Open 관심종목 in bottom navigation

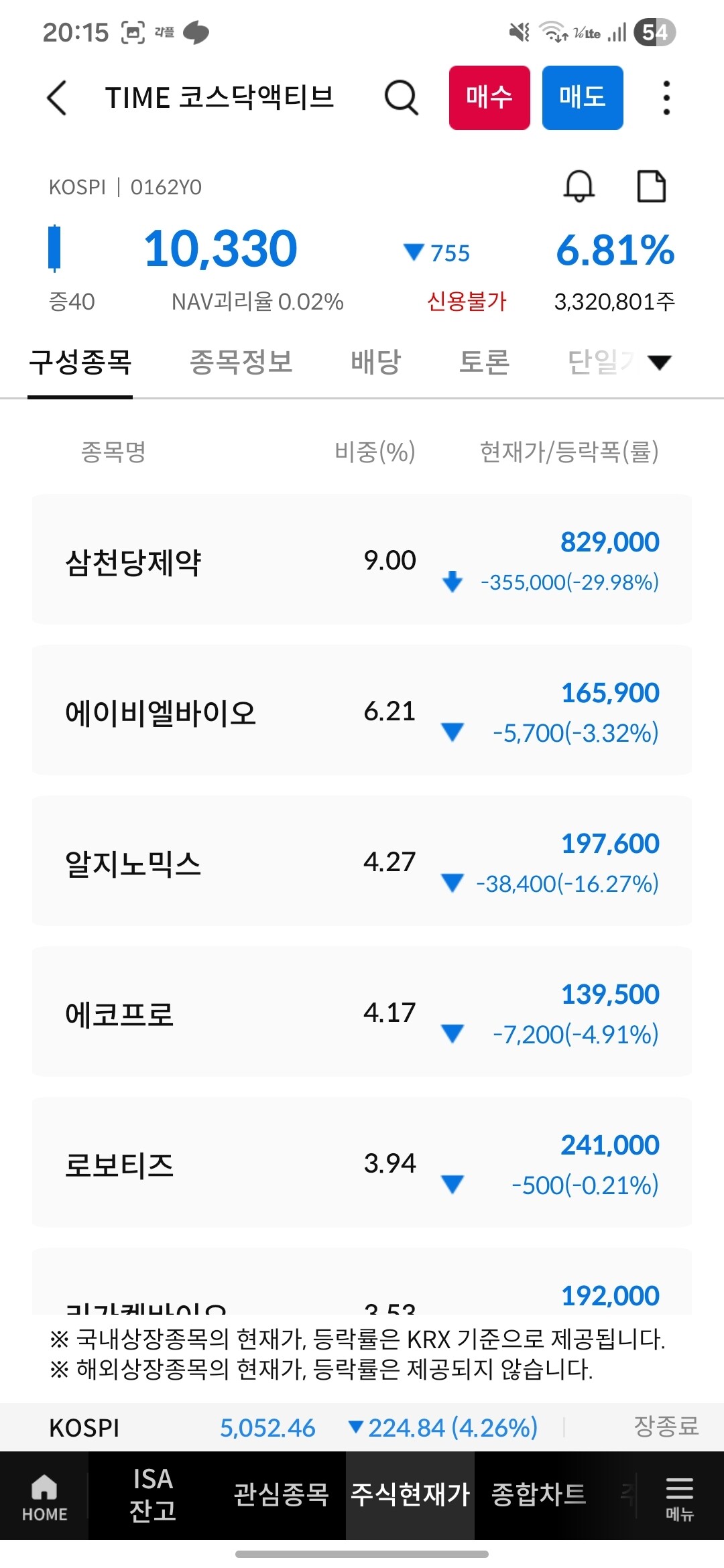(x=281, y=1496)
